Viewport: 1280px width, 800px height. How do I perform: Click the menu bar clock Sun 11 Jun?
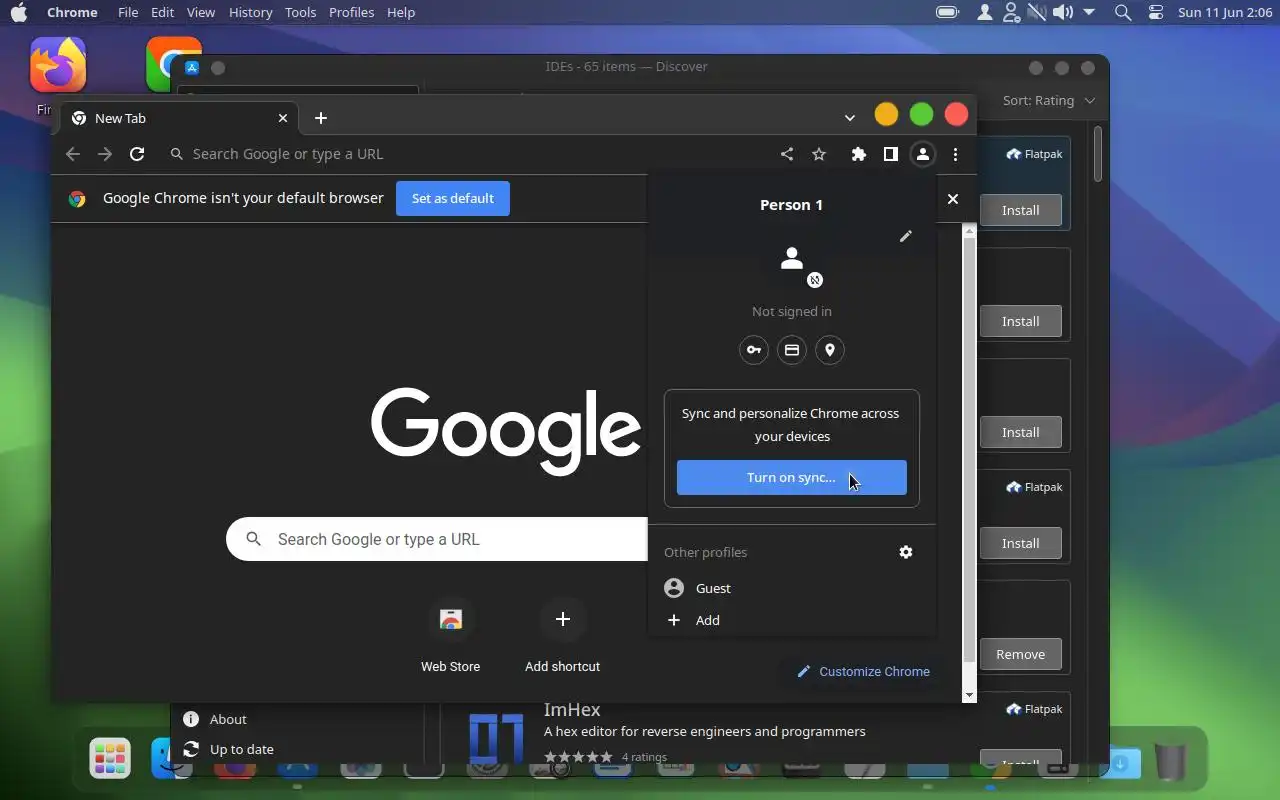pos(1225,12)
